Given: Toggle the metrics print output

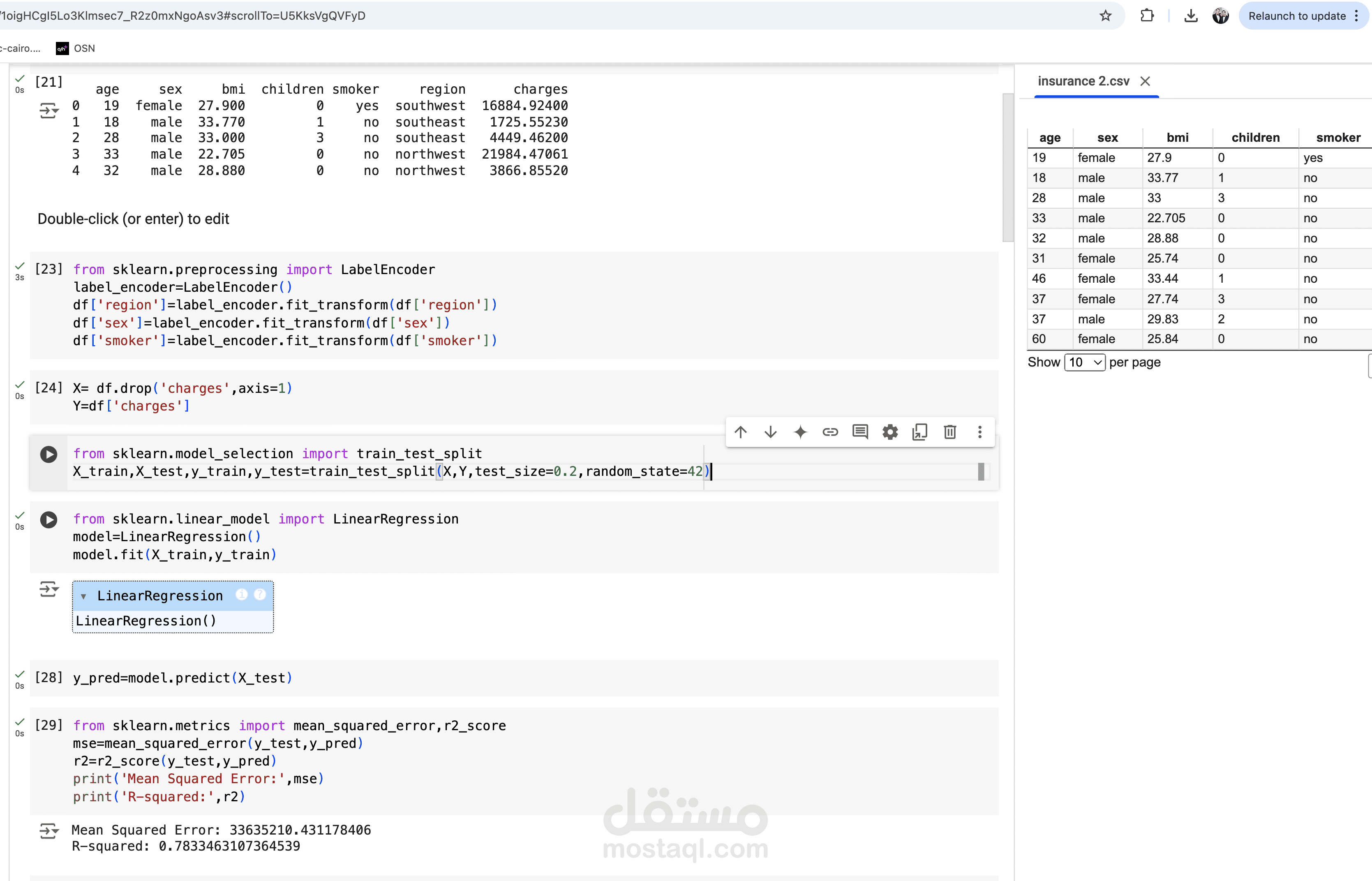Looking at the screenshot, I should (x=49, y=830).
